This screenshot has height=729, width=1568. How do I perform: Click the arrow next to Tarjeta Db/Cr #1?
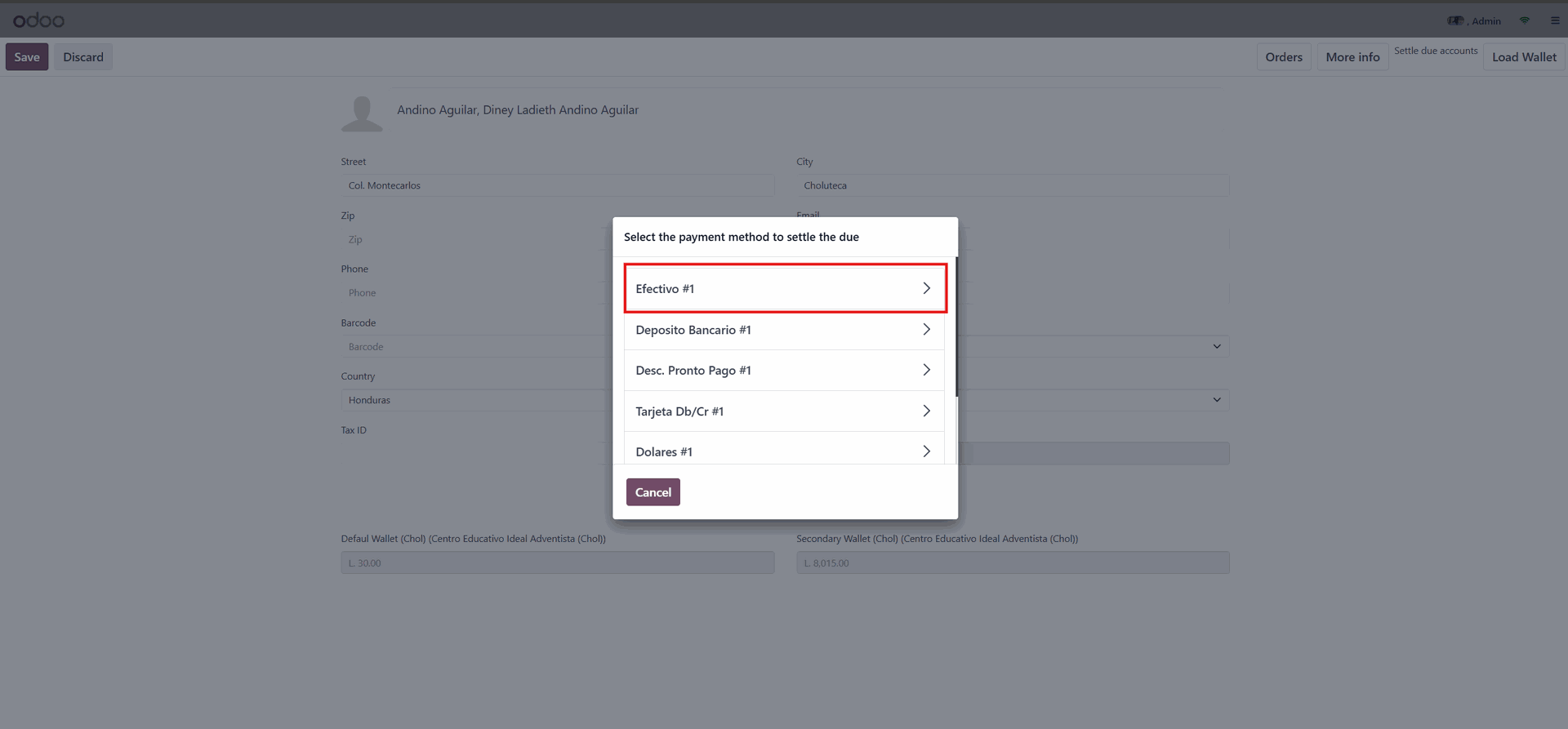926,411
